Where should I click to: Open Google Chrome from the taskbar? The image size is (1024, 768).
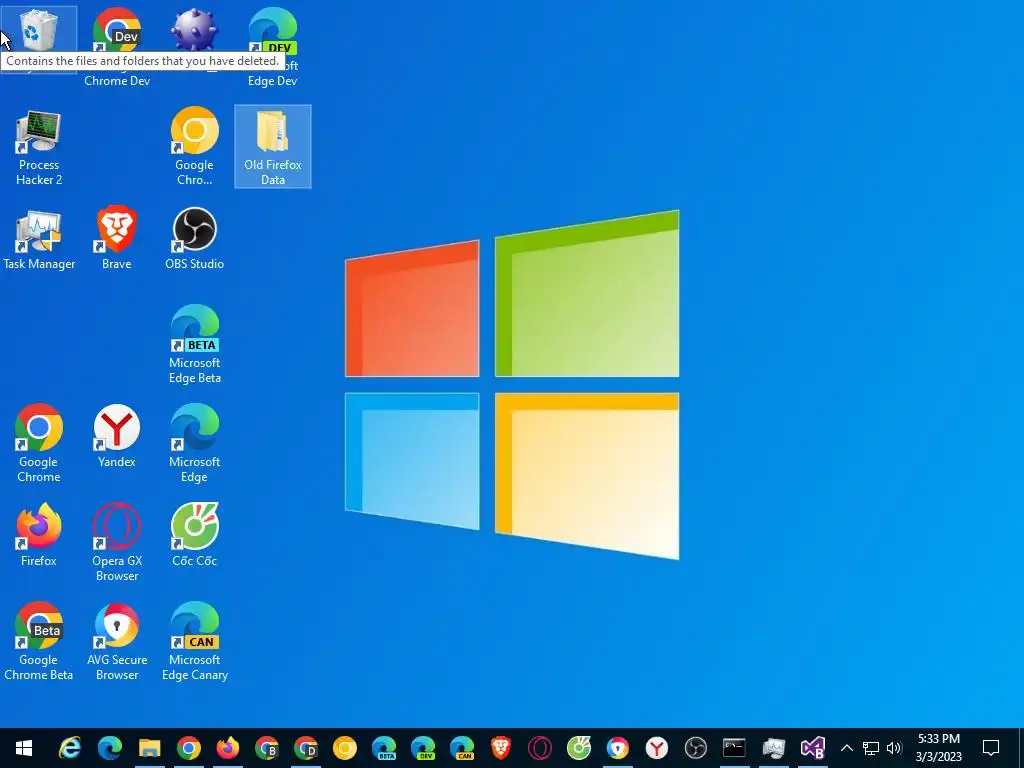click(189, 748)
